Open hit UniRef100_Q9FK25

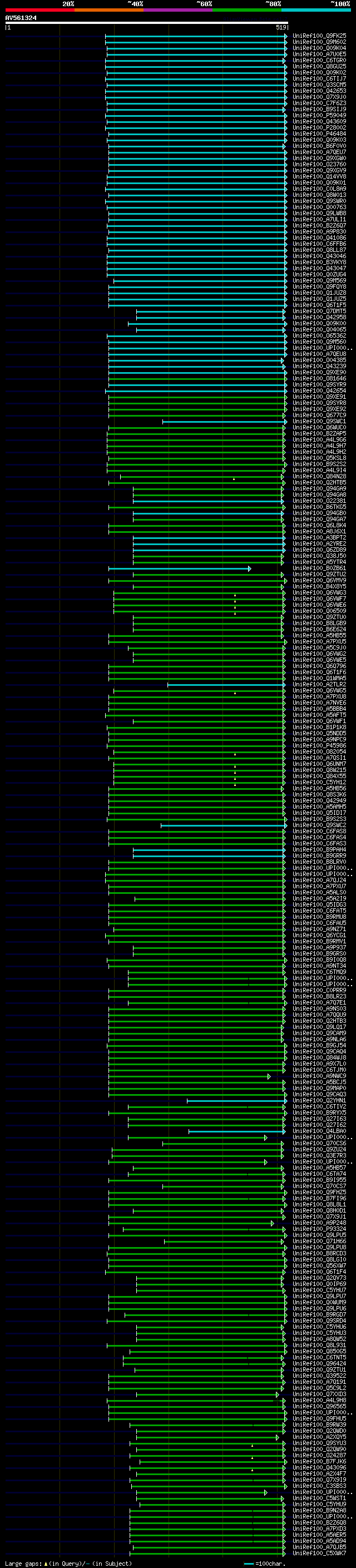point(319,36)
